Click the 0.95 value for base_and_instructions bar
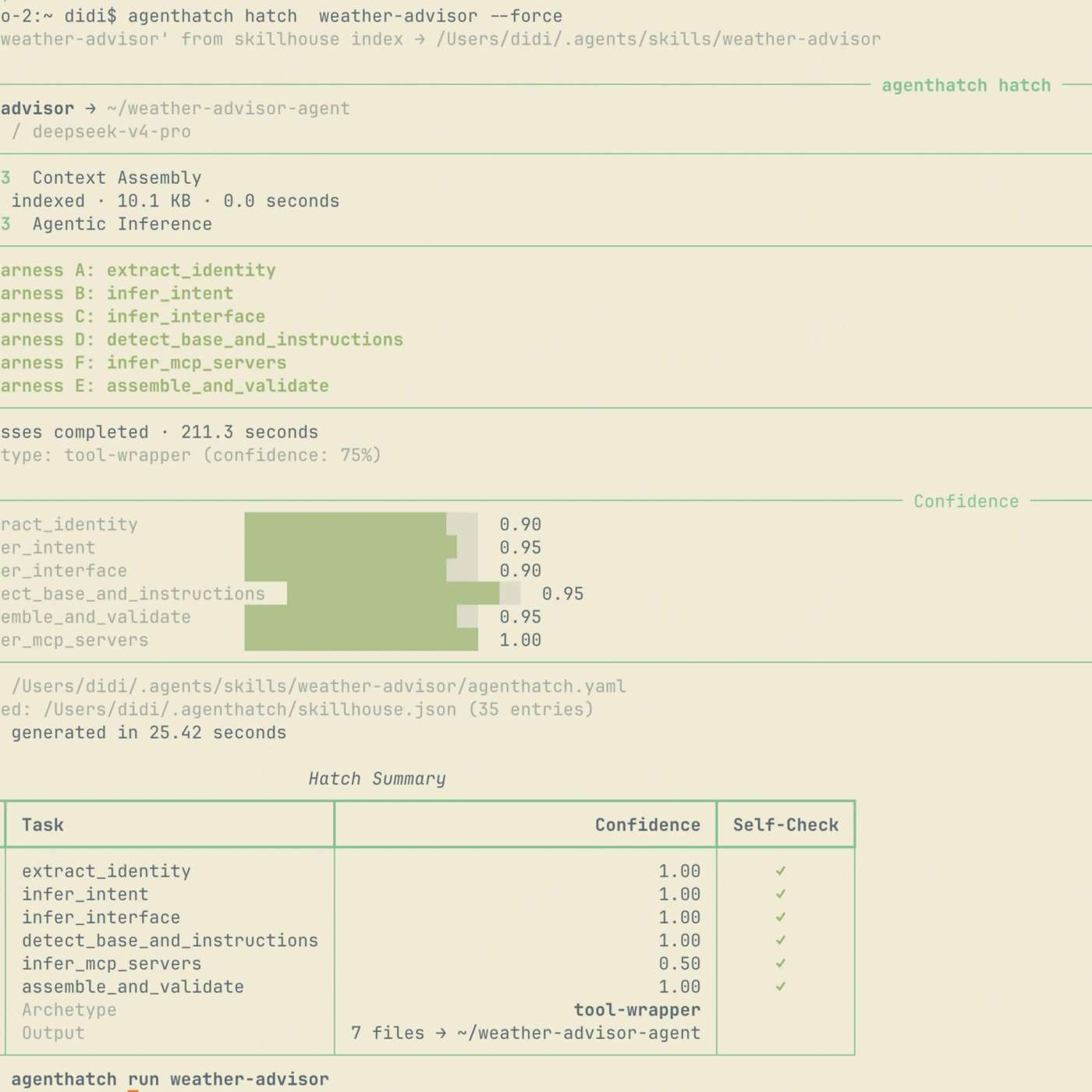Image resolution: width=1092 pixels, height=1092 pixels. click(x=562, y=594)
